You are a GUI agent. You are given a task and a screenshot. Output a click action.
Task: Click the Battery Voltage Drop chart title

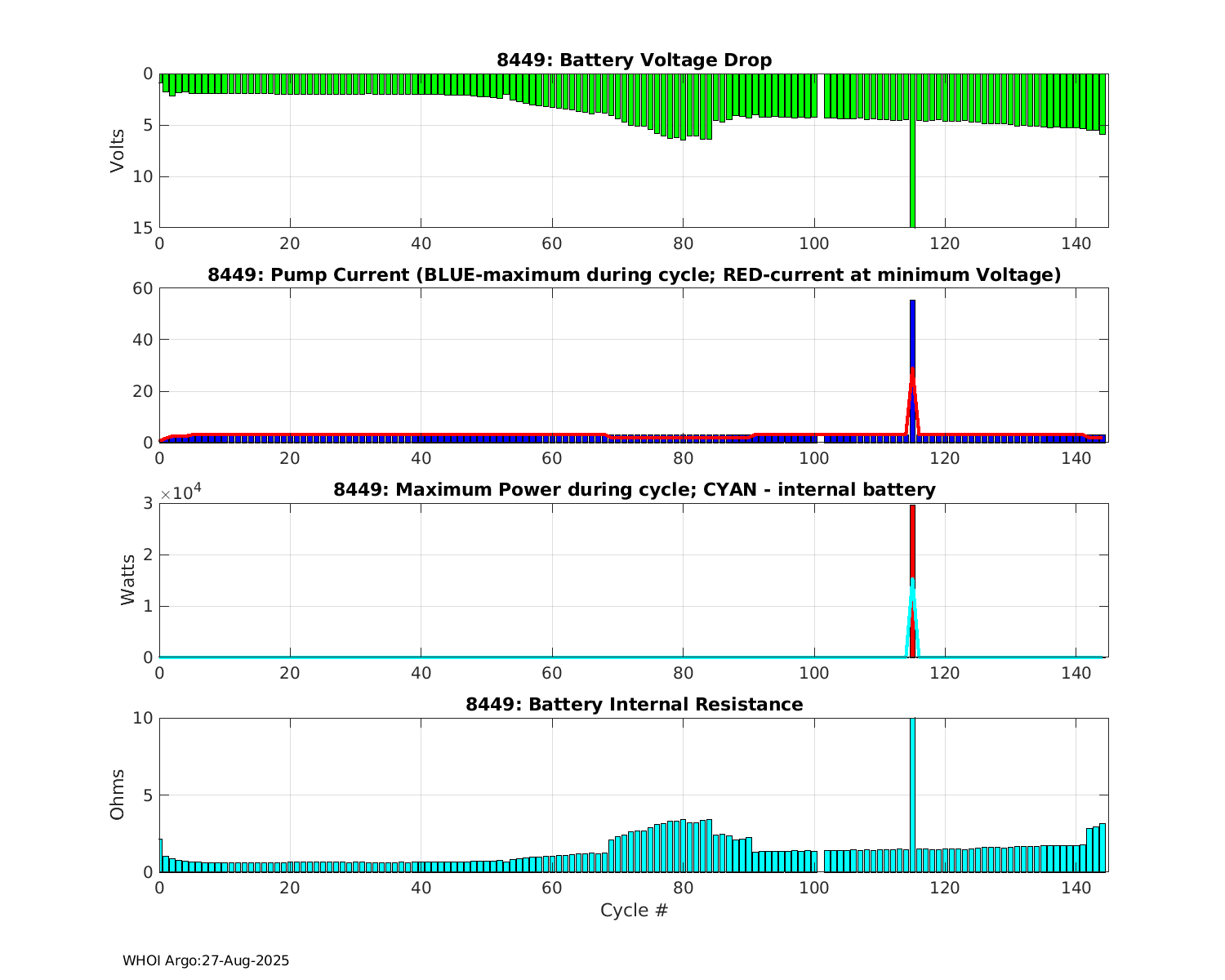point(634,60)
